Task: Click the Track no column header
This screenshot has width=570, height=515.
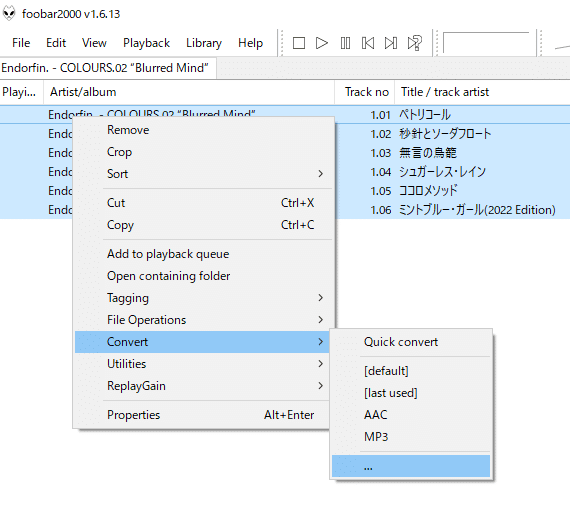Action: [365, 92]
